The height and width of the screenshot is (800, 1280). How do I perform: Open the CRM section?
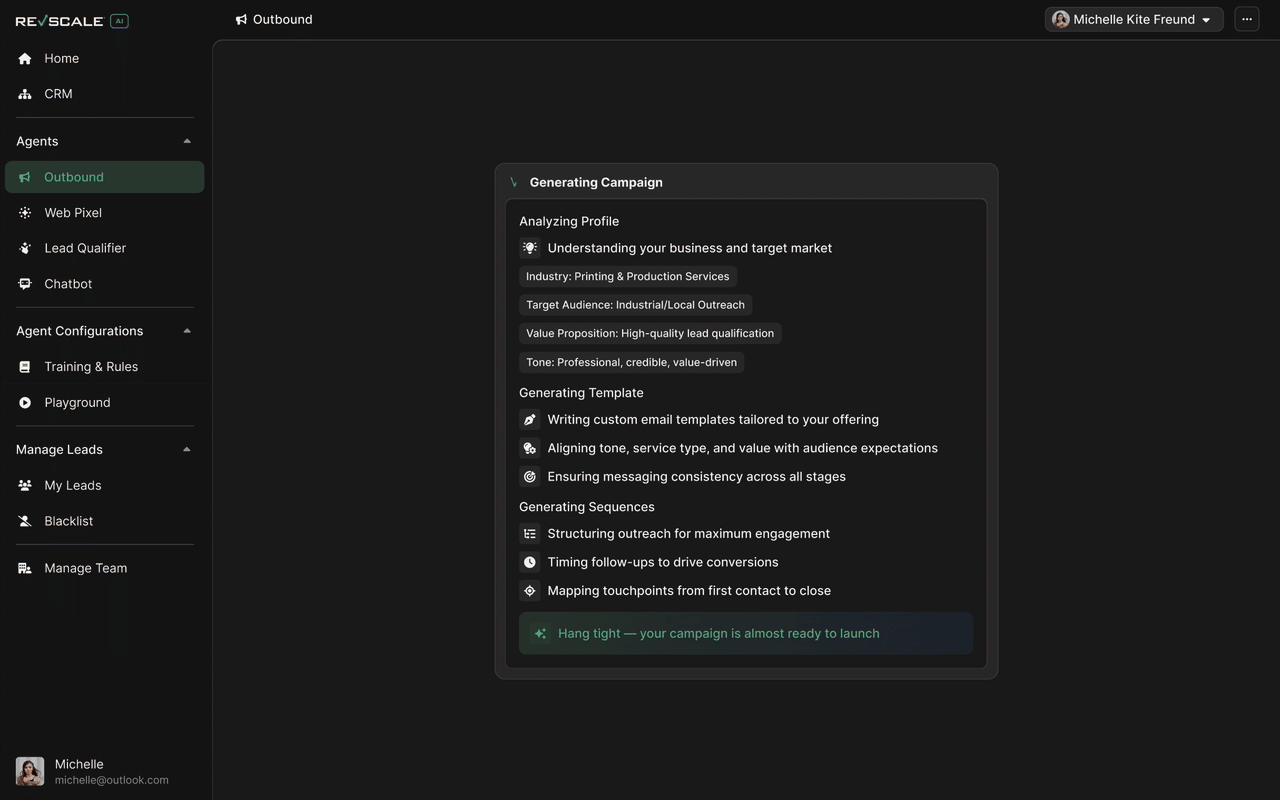pyautogui.click(x=24, y=93)
